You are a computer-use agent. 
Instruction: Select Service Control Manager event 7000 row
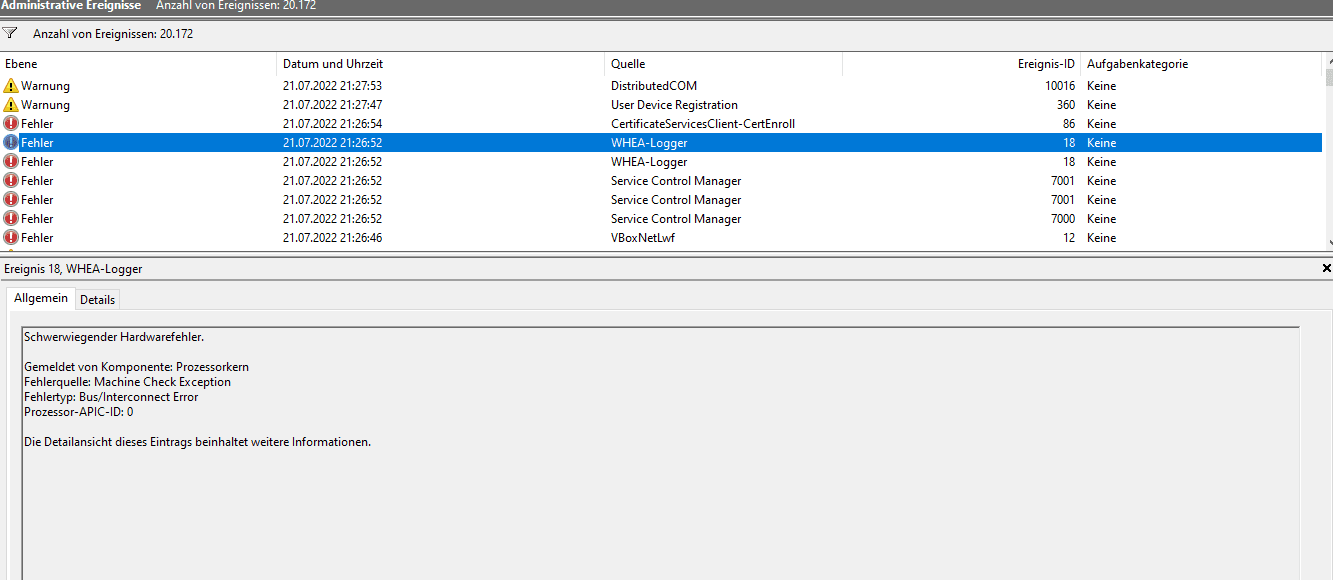661,219
